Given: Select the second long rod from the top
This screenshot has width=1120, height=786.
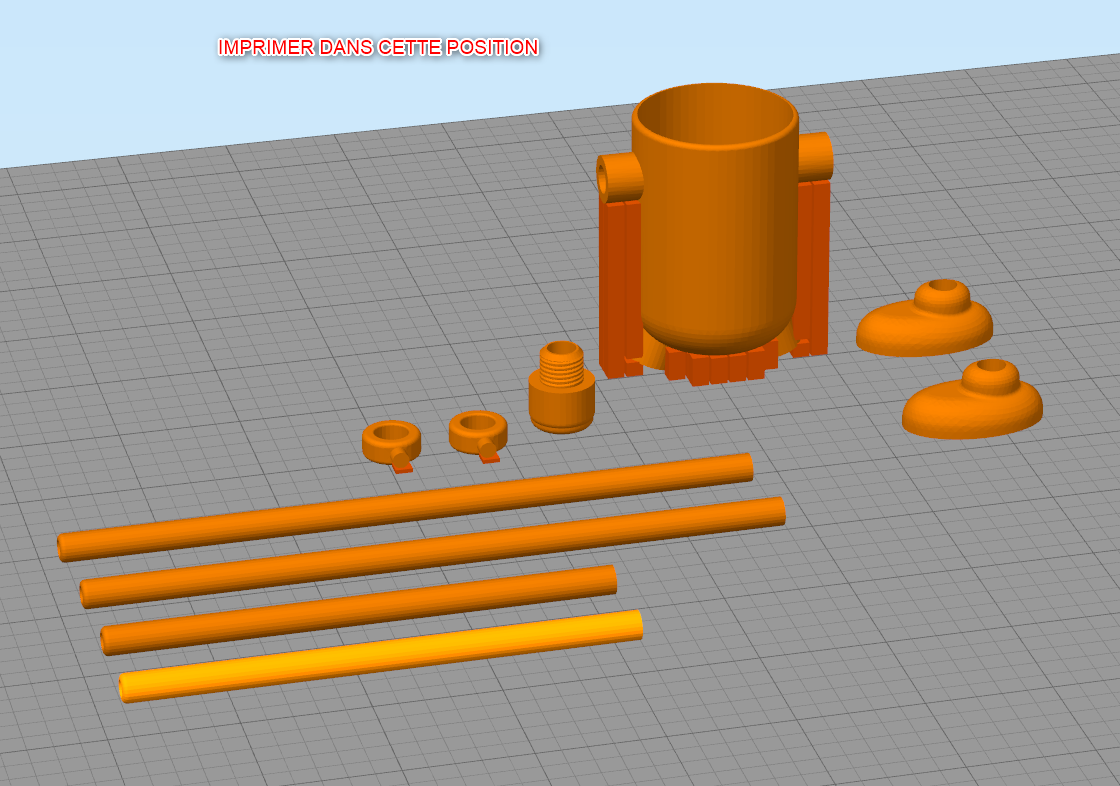Looking at the screenshot, I should tap(432, 552).
